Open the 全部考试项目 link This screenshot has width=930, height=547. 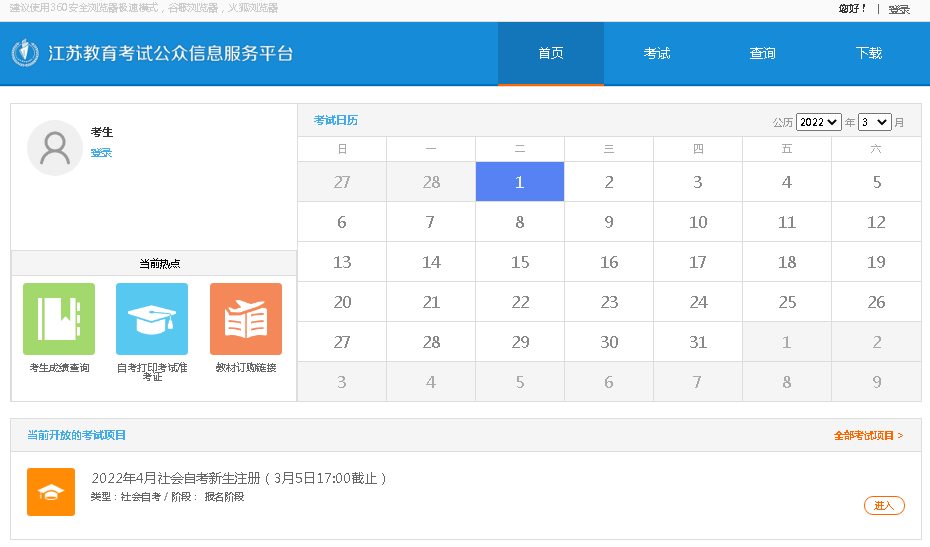point(868,435)
